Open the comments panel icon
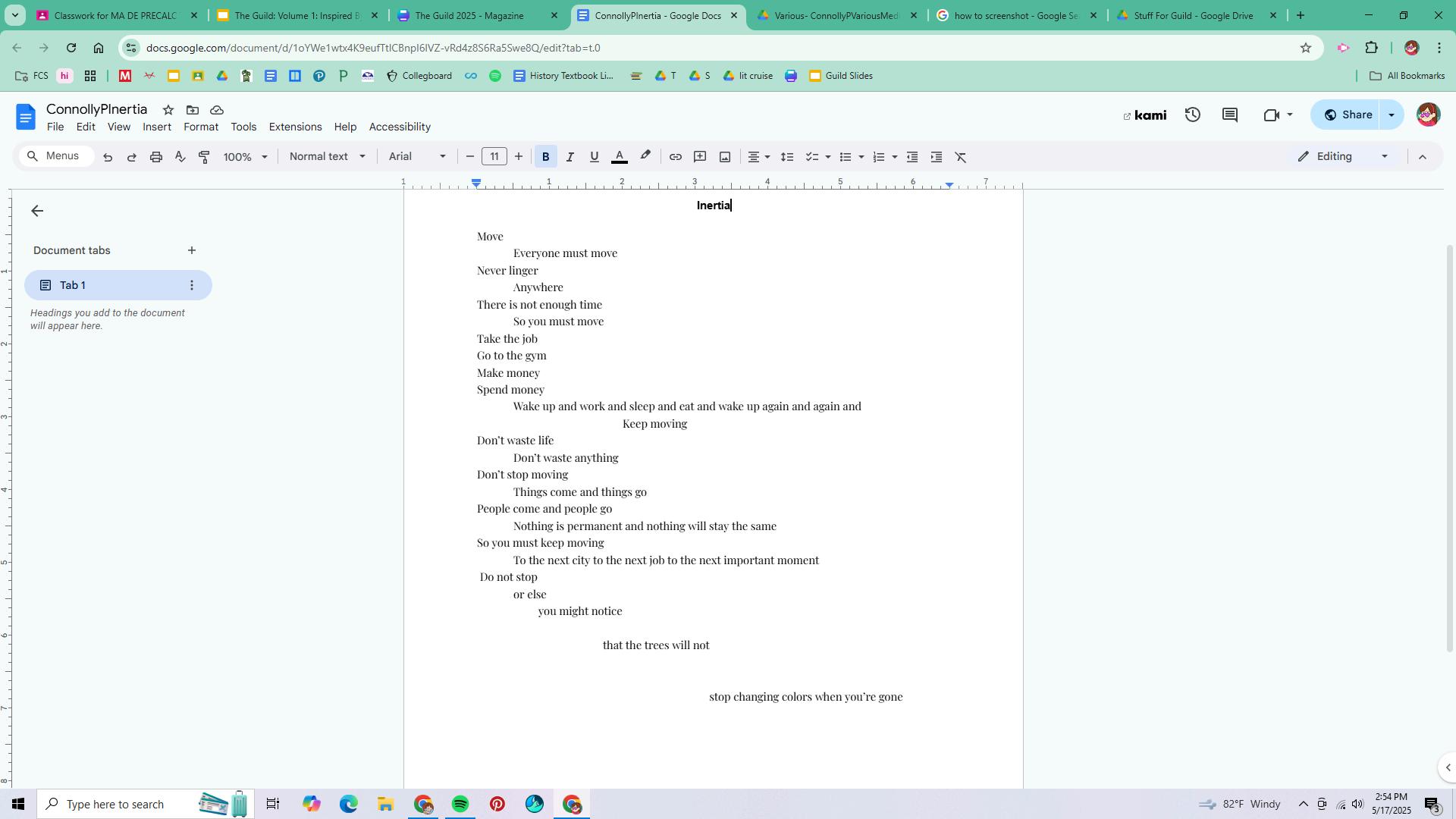 click(1230, 115)
